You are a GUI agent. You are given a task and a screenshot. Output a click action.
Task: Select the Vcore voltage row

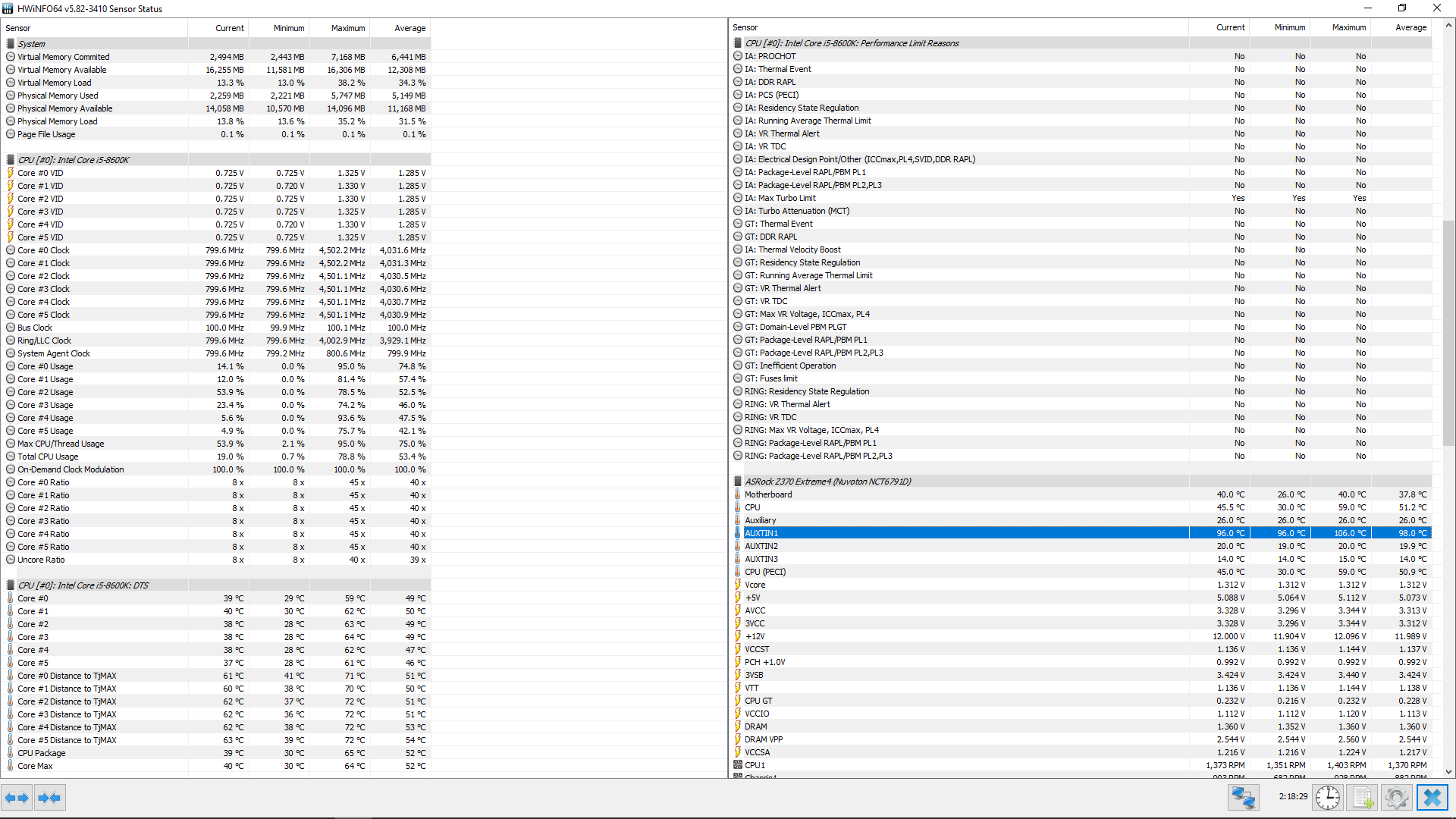pyautogui.click(x=755, y=585)
